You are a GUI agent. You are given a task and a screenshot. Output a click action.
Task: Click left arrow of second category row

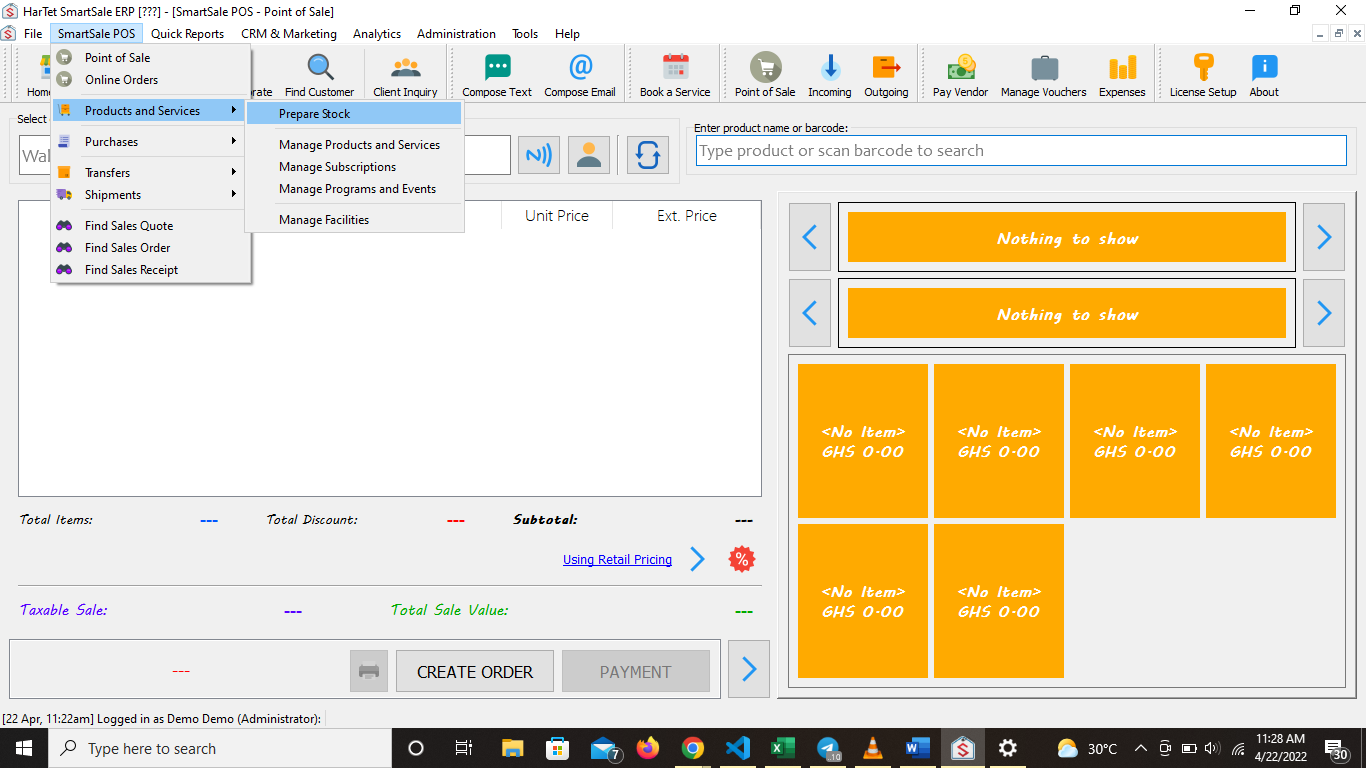click(810, 313)
